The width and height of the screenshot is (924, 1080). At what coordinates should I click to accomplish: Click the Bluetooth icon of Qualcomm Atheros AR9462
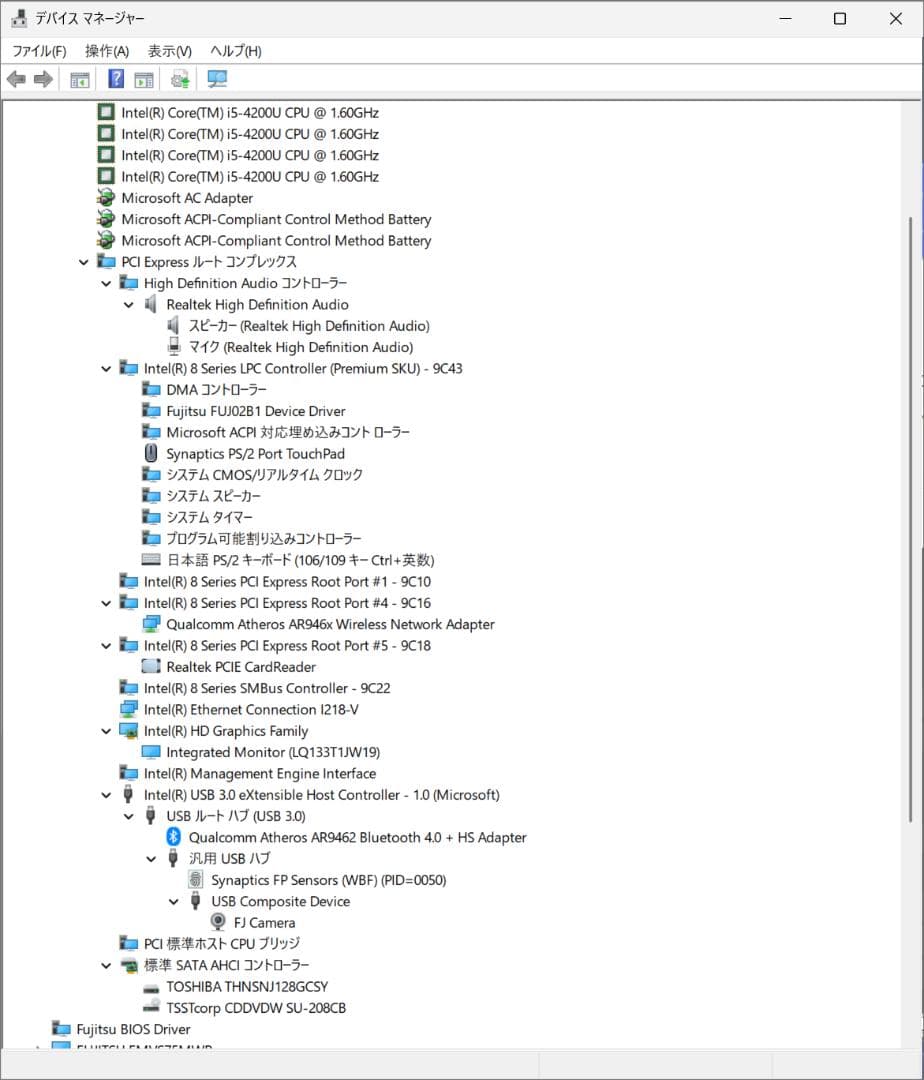(174, 837)
